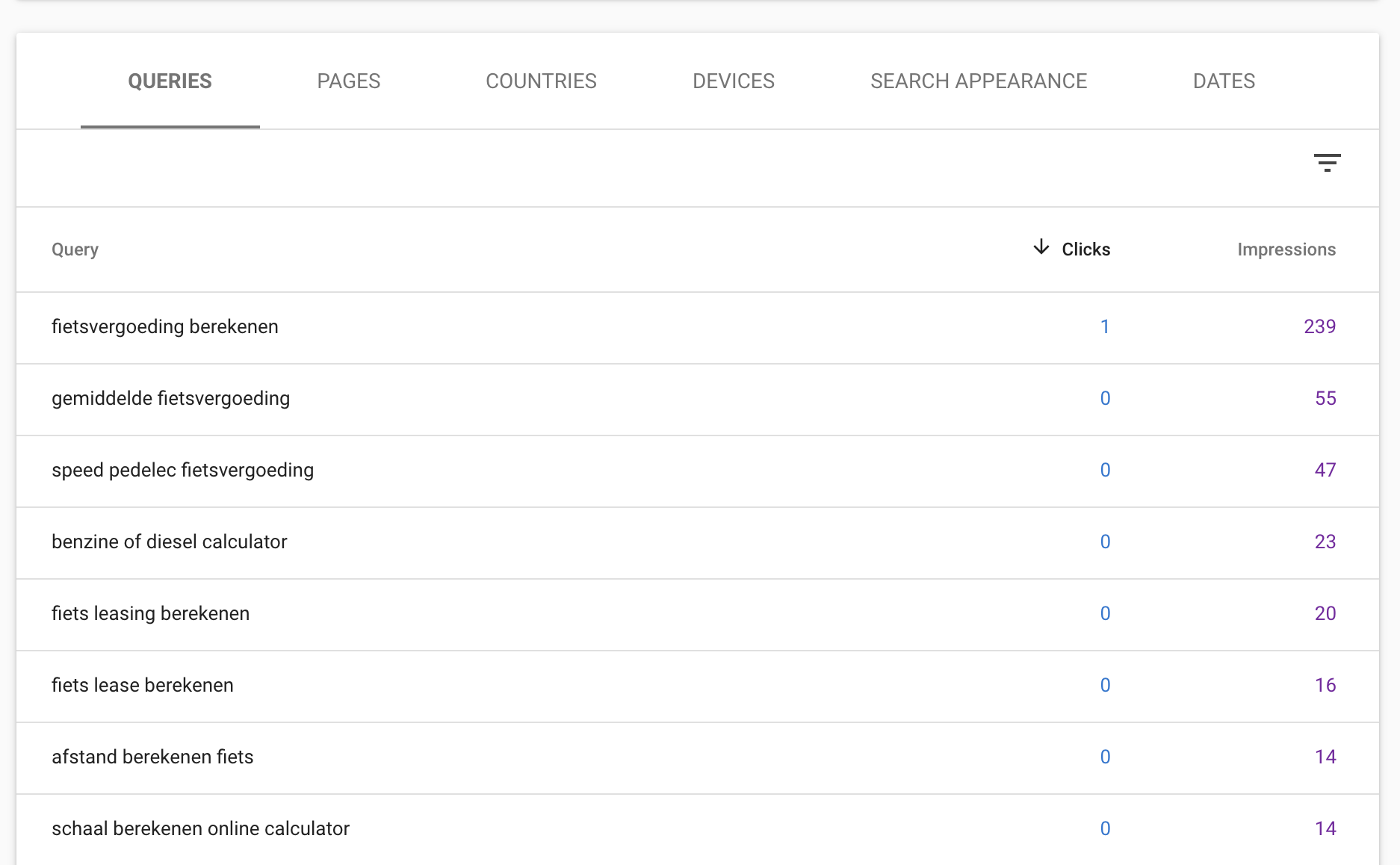
Task: Select query 'gemiddelde fietsvergoeding'
Action: coord(170,399)
